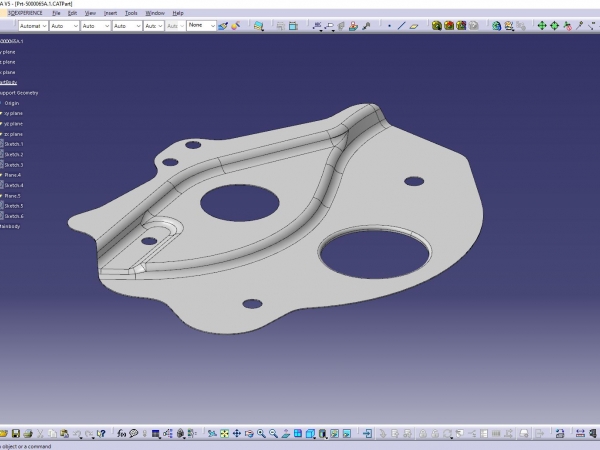The width and height of the screenshot is (600, 450).
Task: Open the third Auto properties dropdown
Action: click(x=96, y=26)
